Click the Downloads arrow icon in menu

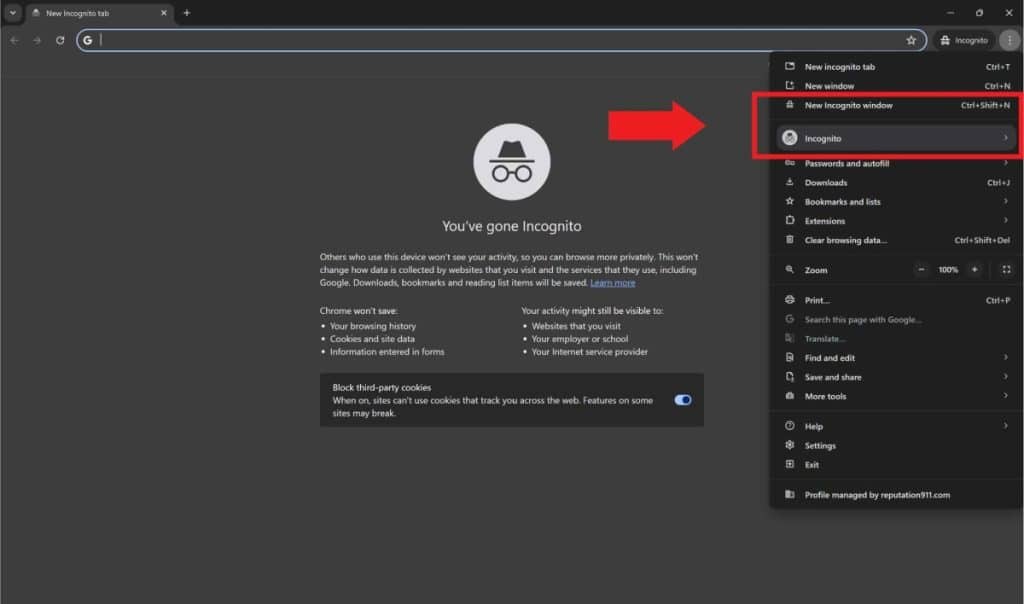(x=790, y=182)
